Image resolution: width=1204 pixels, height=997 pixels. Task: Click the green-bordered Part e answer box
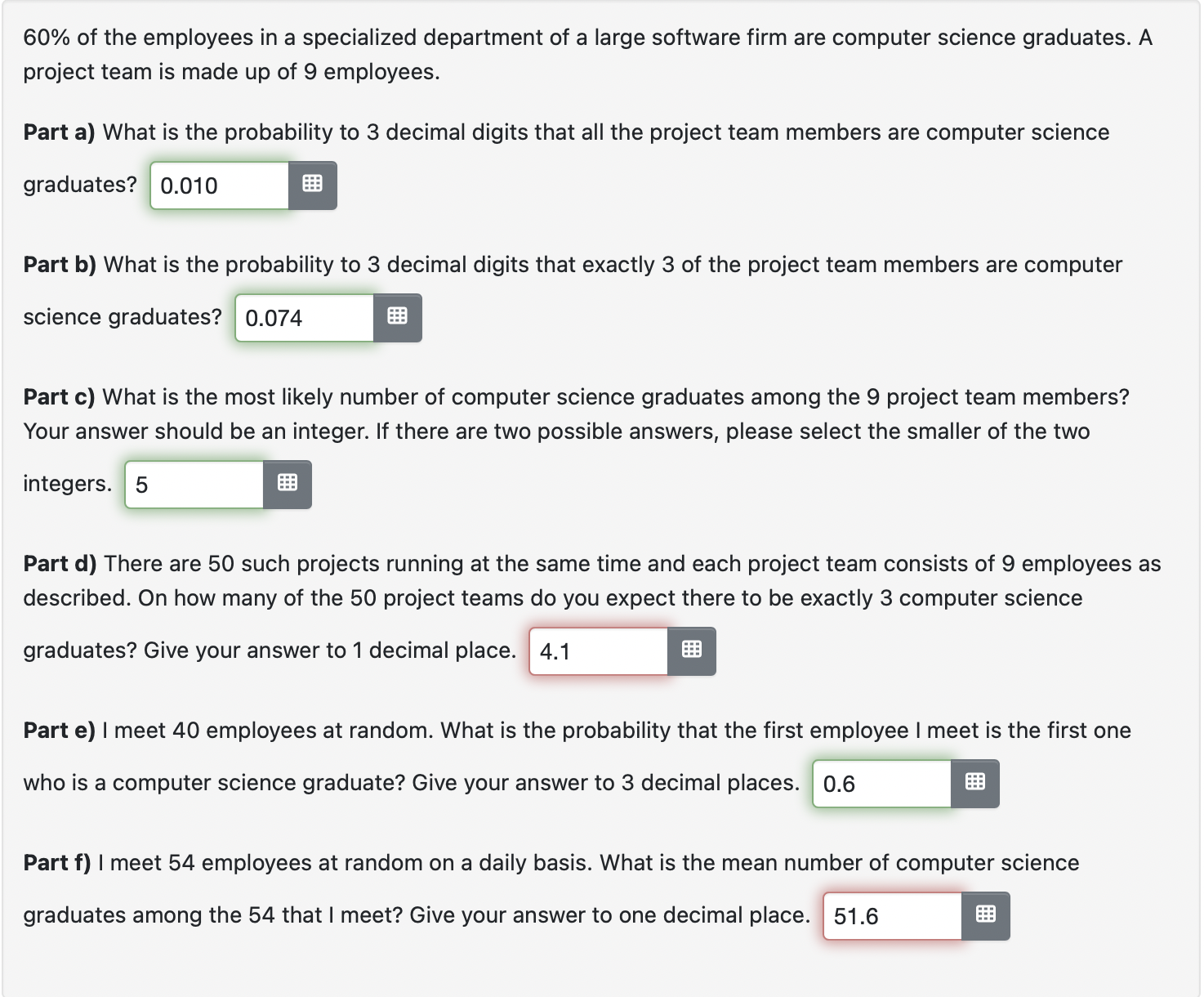click(881, 783)
